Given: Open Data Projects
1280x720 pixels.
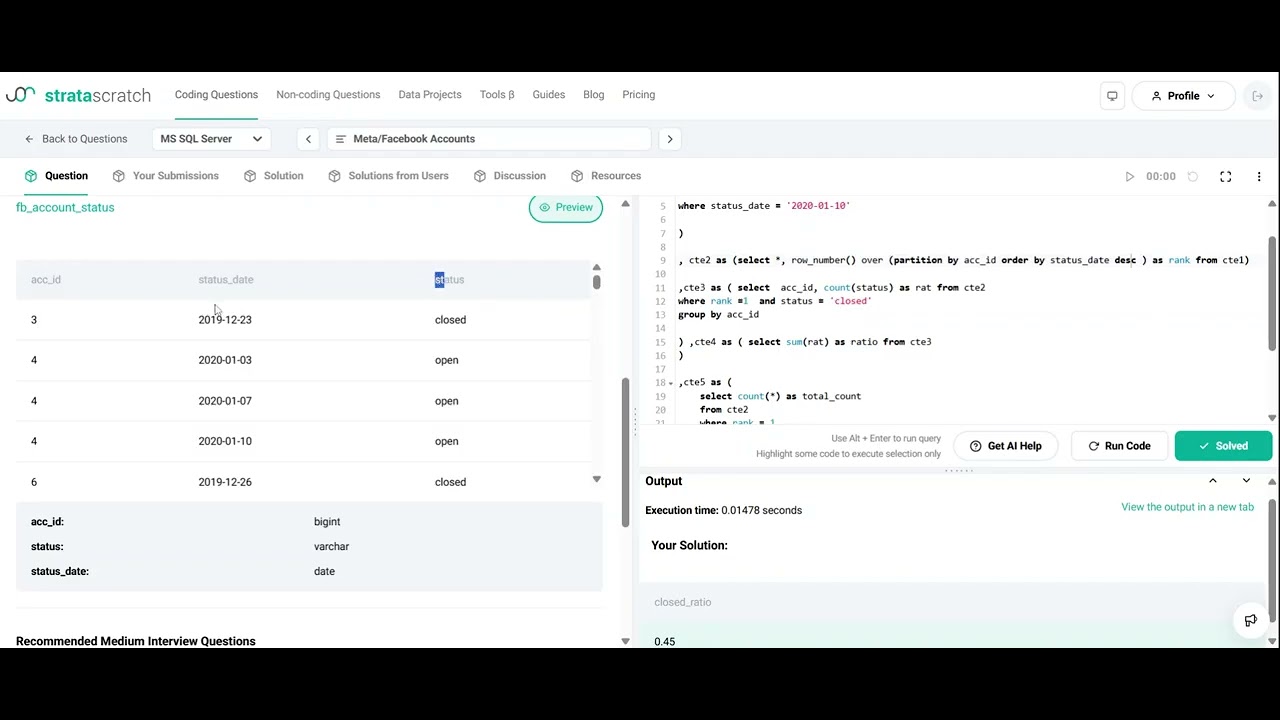Looking at the screenshot, I should [x=430, y=95].
